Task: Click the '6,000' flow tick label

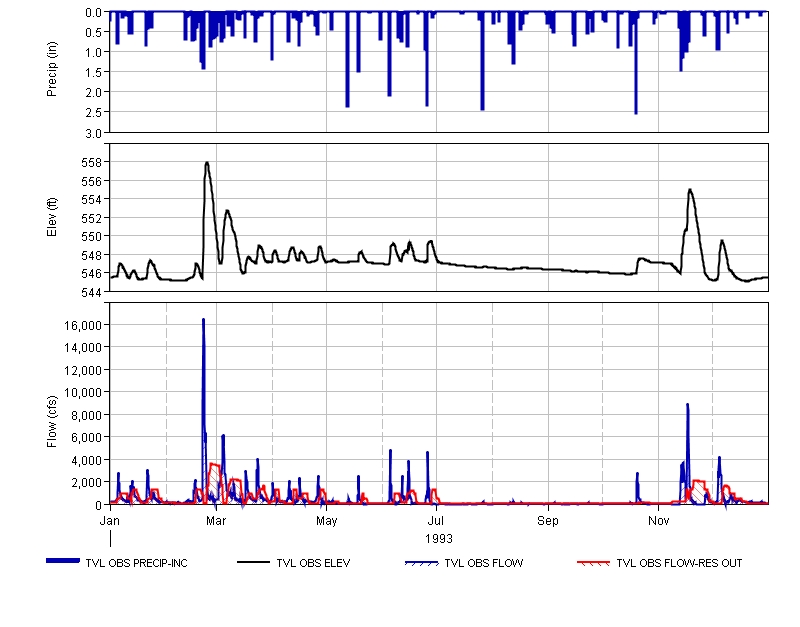Action: [86, 438]
